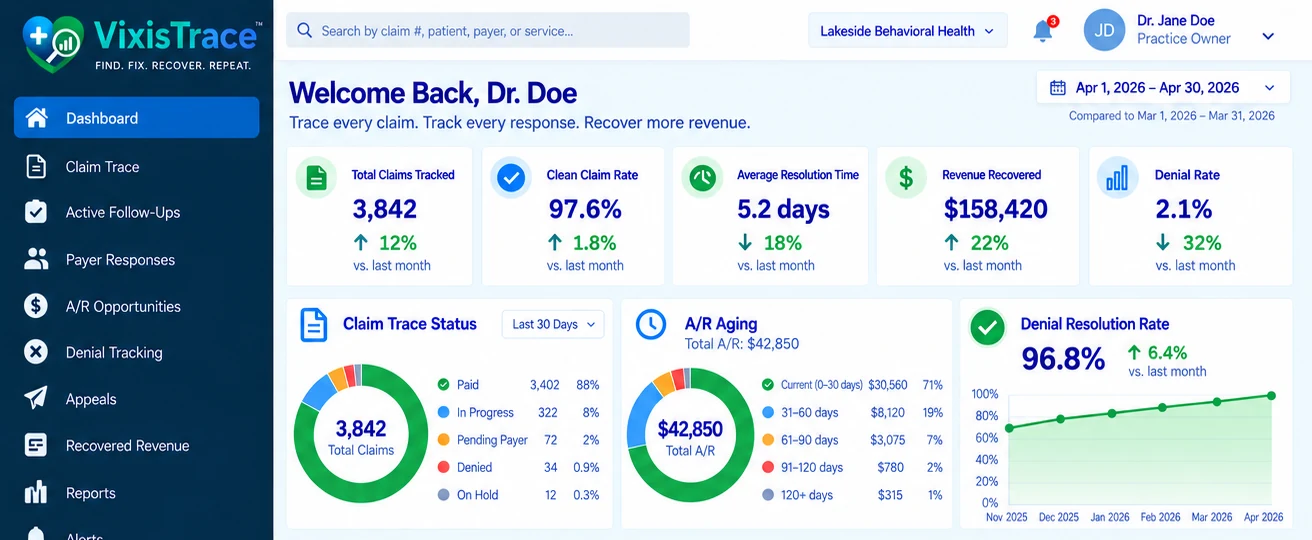
Task: Click the Nov 2025 data point on chart
Action: 1008,428
